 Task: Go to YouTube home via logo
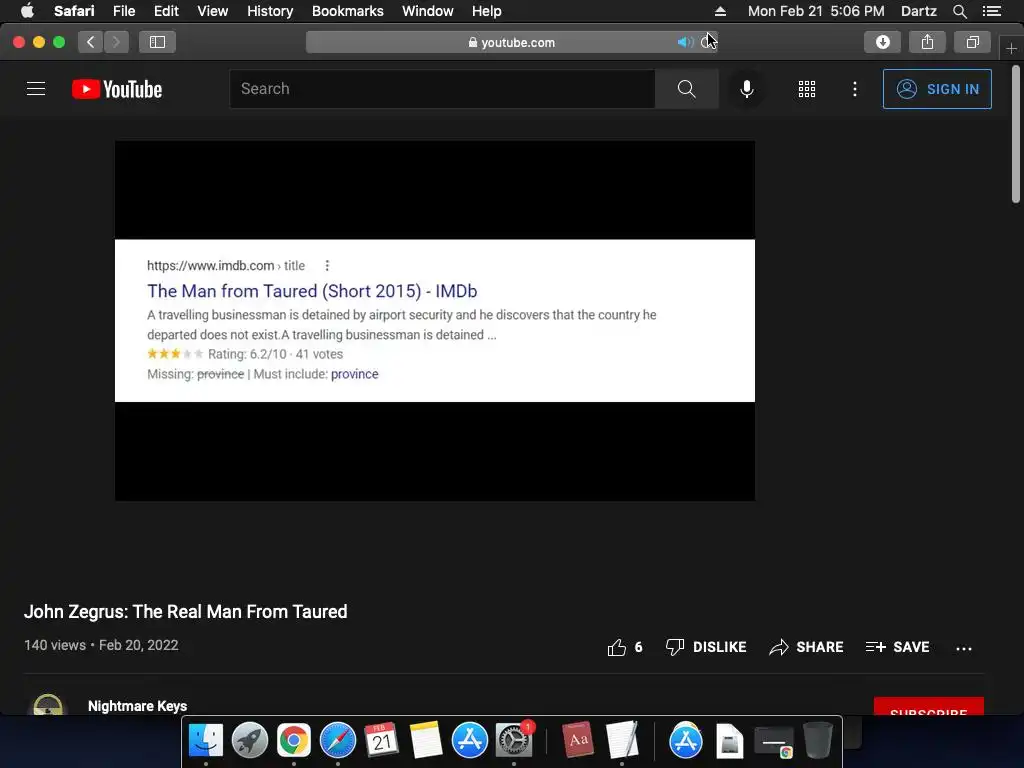coord(117,89)
